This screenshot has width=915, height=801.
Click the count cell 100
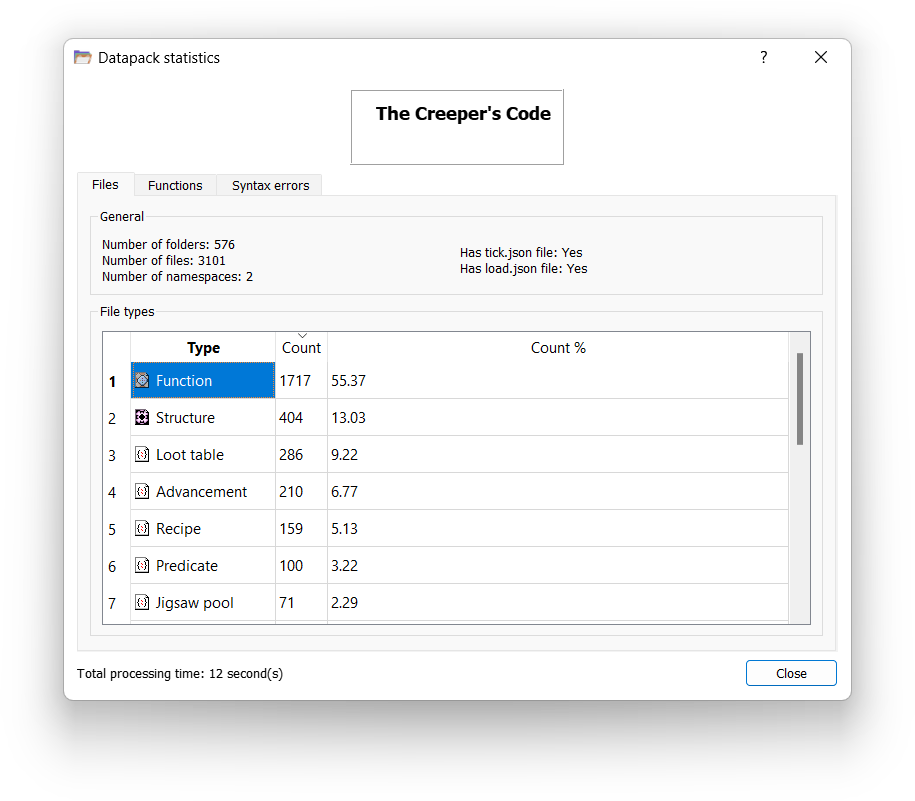(x=301, y=565)
